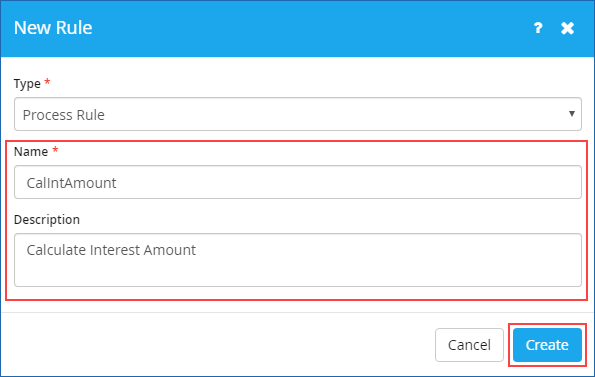595x377 pixels.
Task: Click the Name field label
Action: click(x=31, y=152)
